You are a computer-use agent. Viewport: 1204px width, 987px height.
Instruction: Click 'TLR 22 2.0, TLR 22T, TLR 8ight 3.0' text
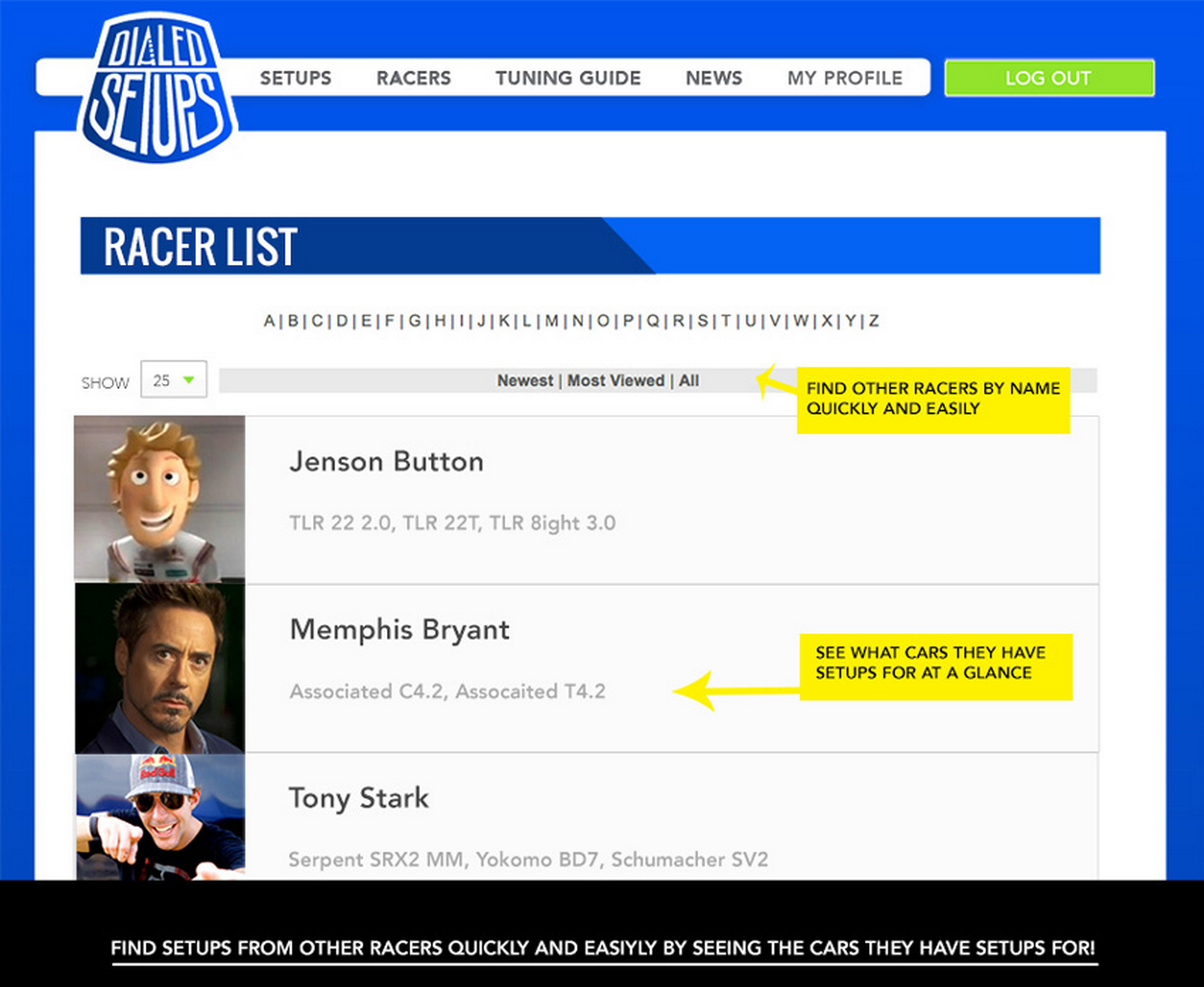(x=452, y=523)
